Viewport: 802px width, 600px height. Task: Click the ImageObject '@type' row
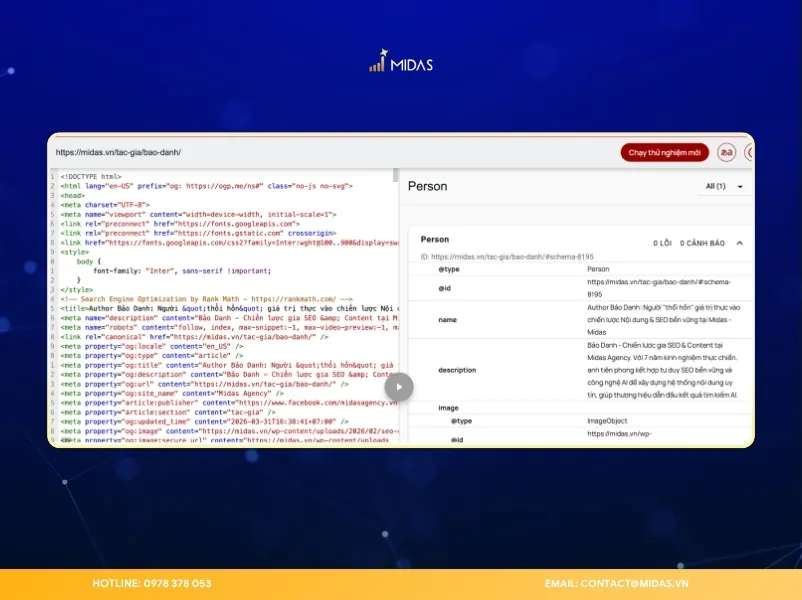point(580,421)
